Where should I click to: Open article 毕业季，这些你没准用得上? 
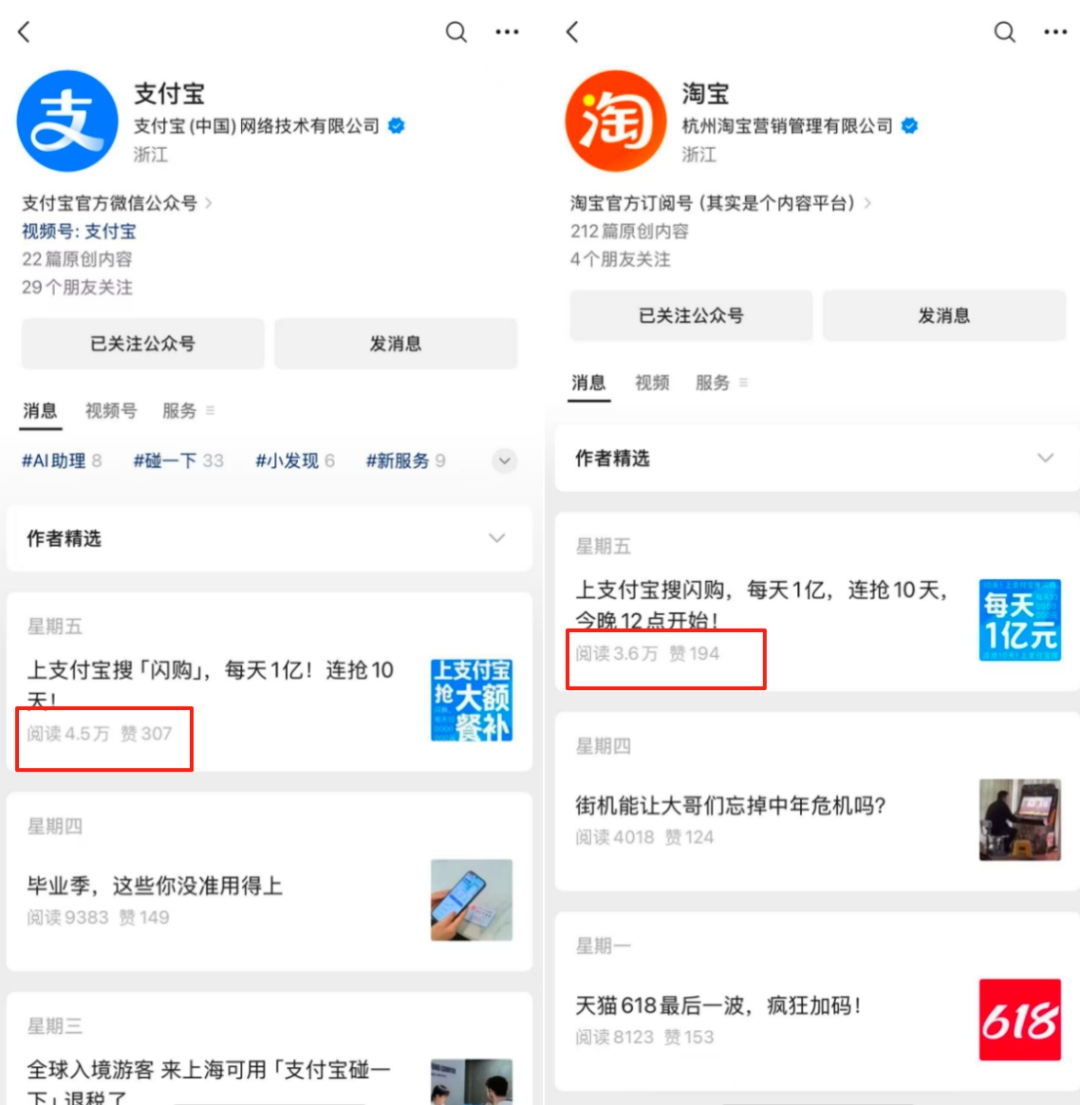pos(155,886)
